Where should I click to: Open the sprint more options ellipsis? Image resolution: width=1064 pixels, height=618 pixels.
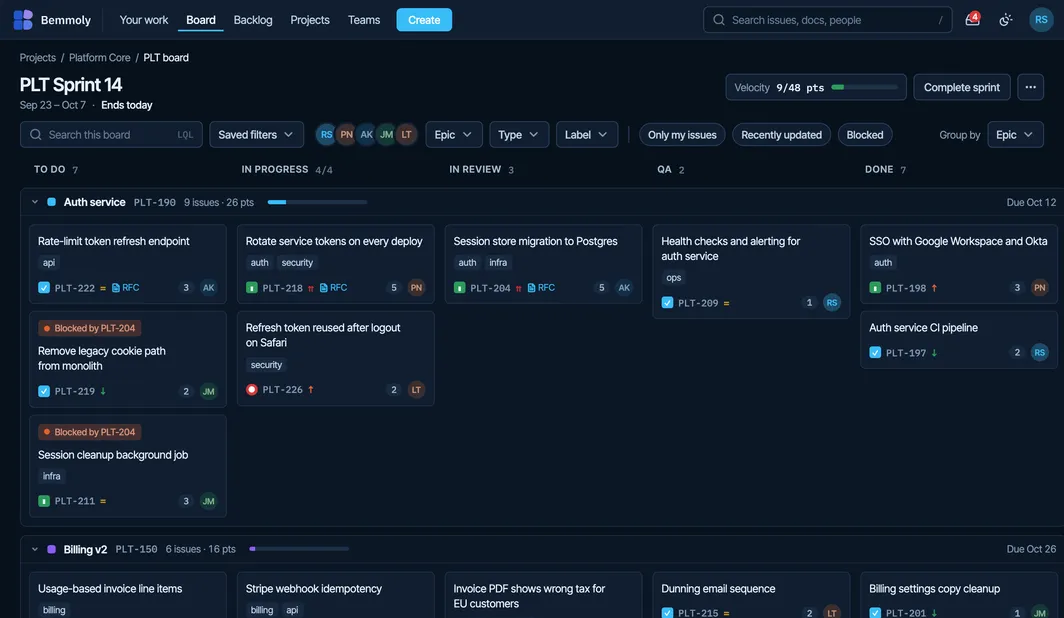(1030, 87)
